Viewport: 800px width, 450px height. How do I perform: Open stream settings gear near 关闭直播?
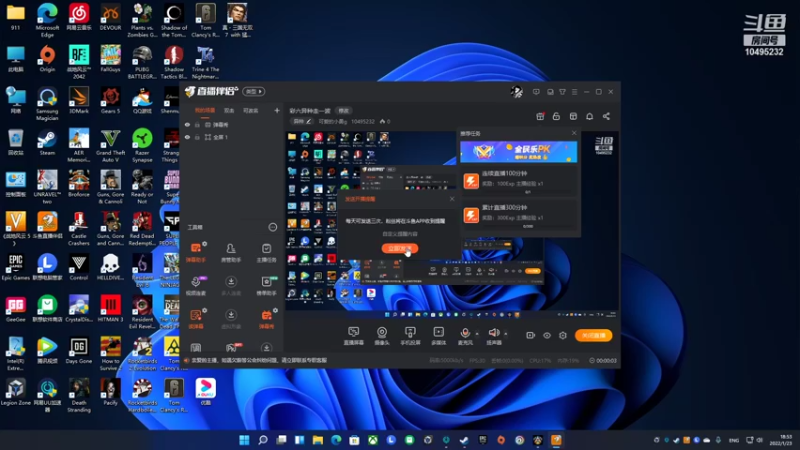563,335
